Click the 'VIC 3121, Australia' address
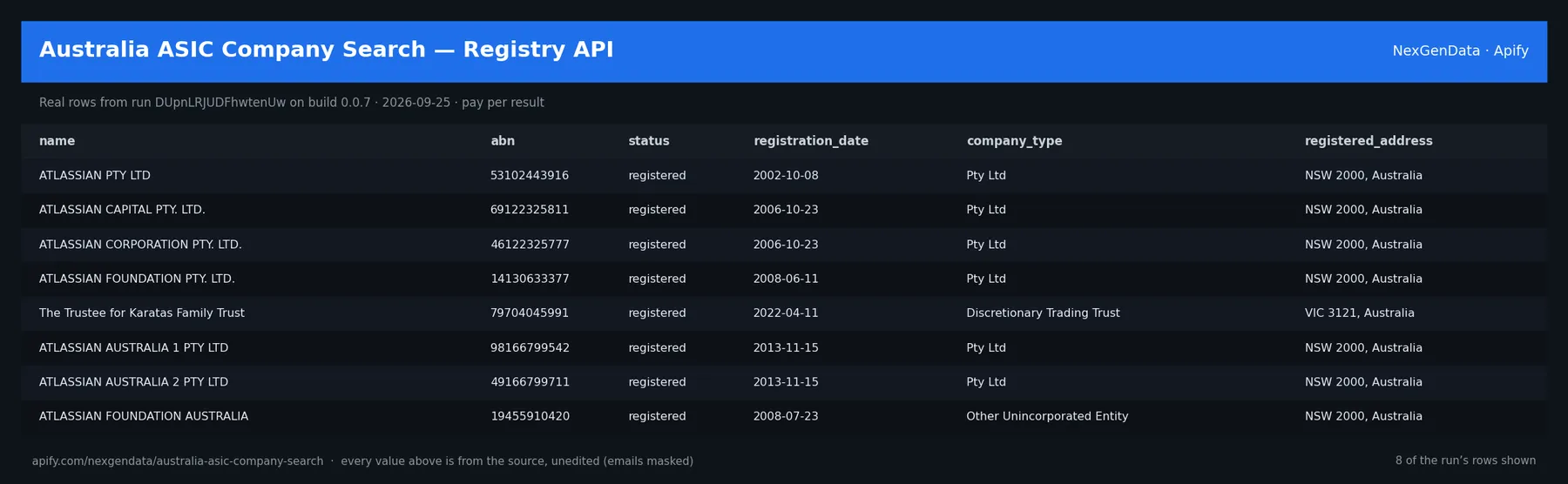1568x484 pixels. click(x=1360, y=313)
